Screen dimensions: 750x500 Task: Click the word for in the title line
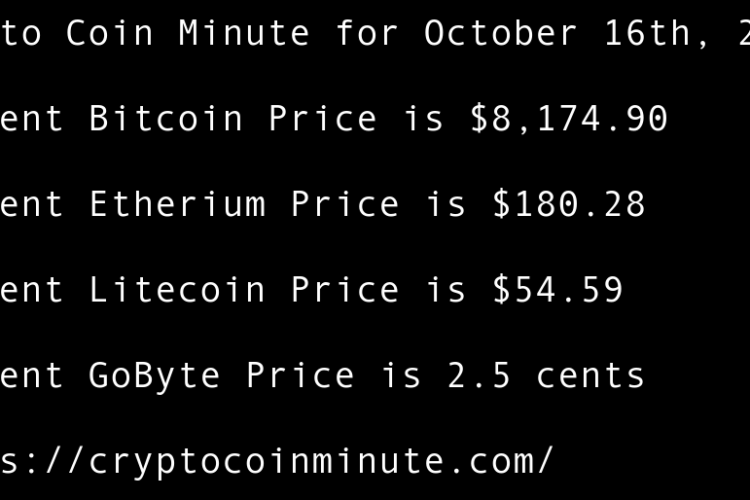[x=367, y=34]
